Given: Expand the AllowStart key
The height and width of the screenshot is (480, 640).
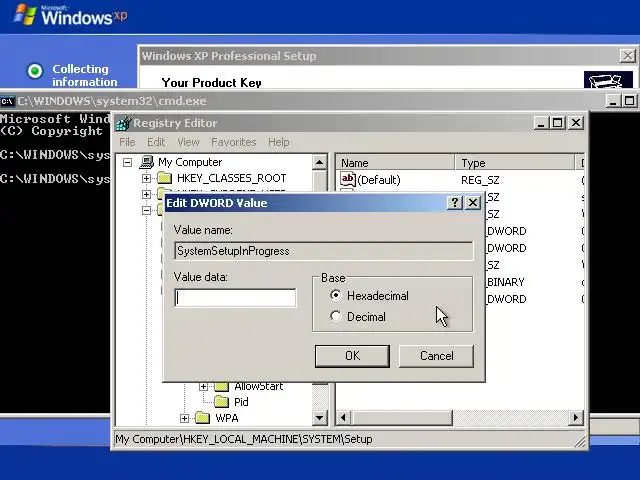Looking at the screenshot, I should (x=203, y=386).
